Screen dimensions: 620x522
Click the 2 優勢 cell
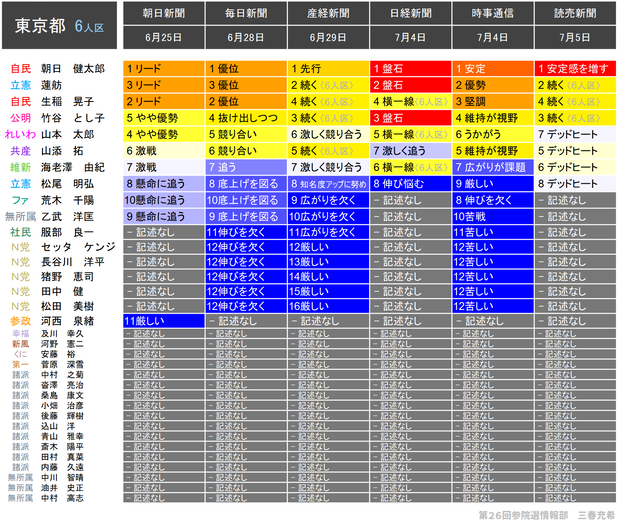(x=493, y=85)
